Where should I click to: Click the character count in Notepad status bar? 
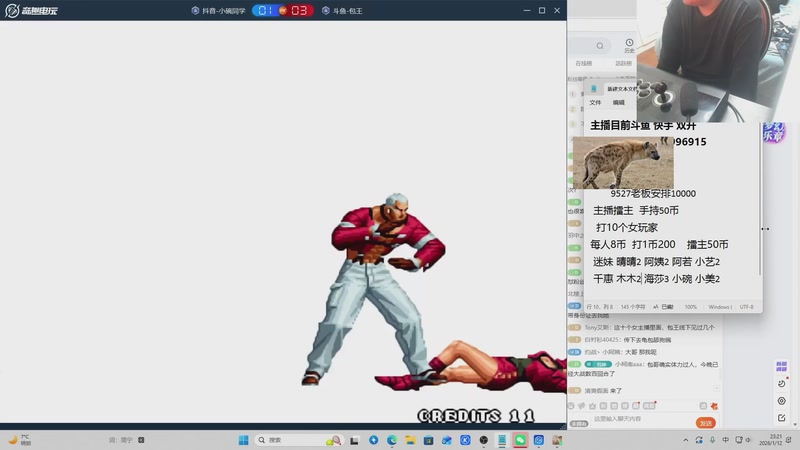[633, 307]
